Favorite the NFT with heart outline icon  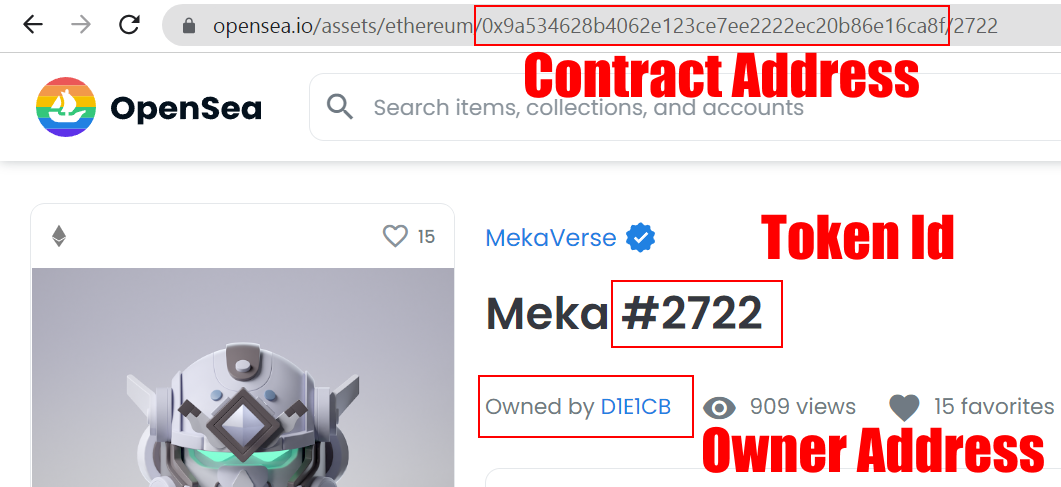click(395, 236)
